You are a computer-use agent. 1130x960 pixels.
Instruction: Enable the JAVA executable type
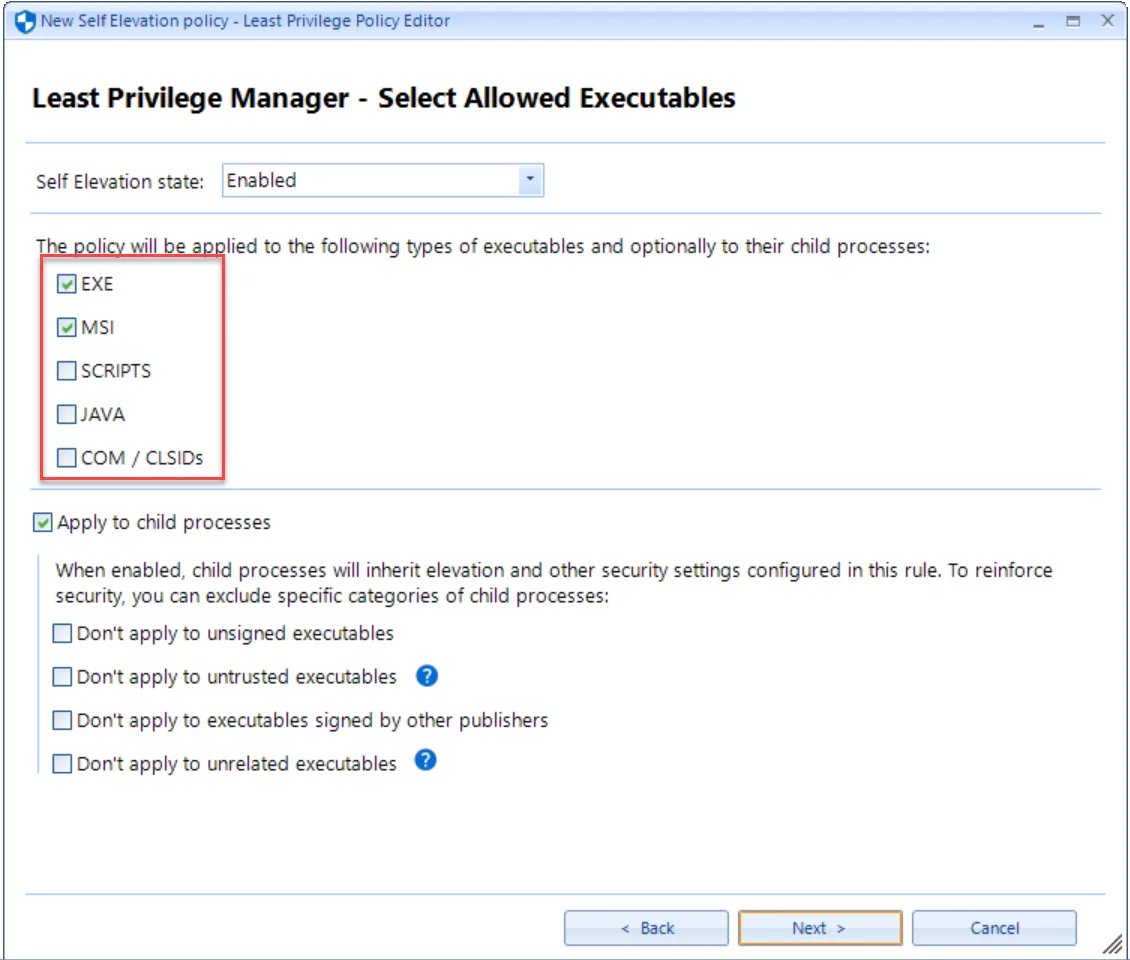tap(66, 414)
